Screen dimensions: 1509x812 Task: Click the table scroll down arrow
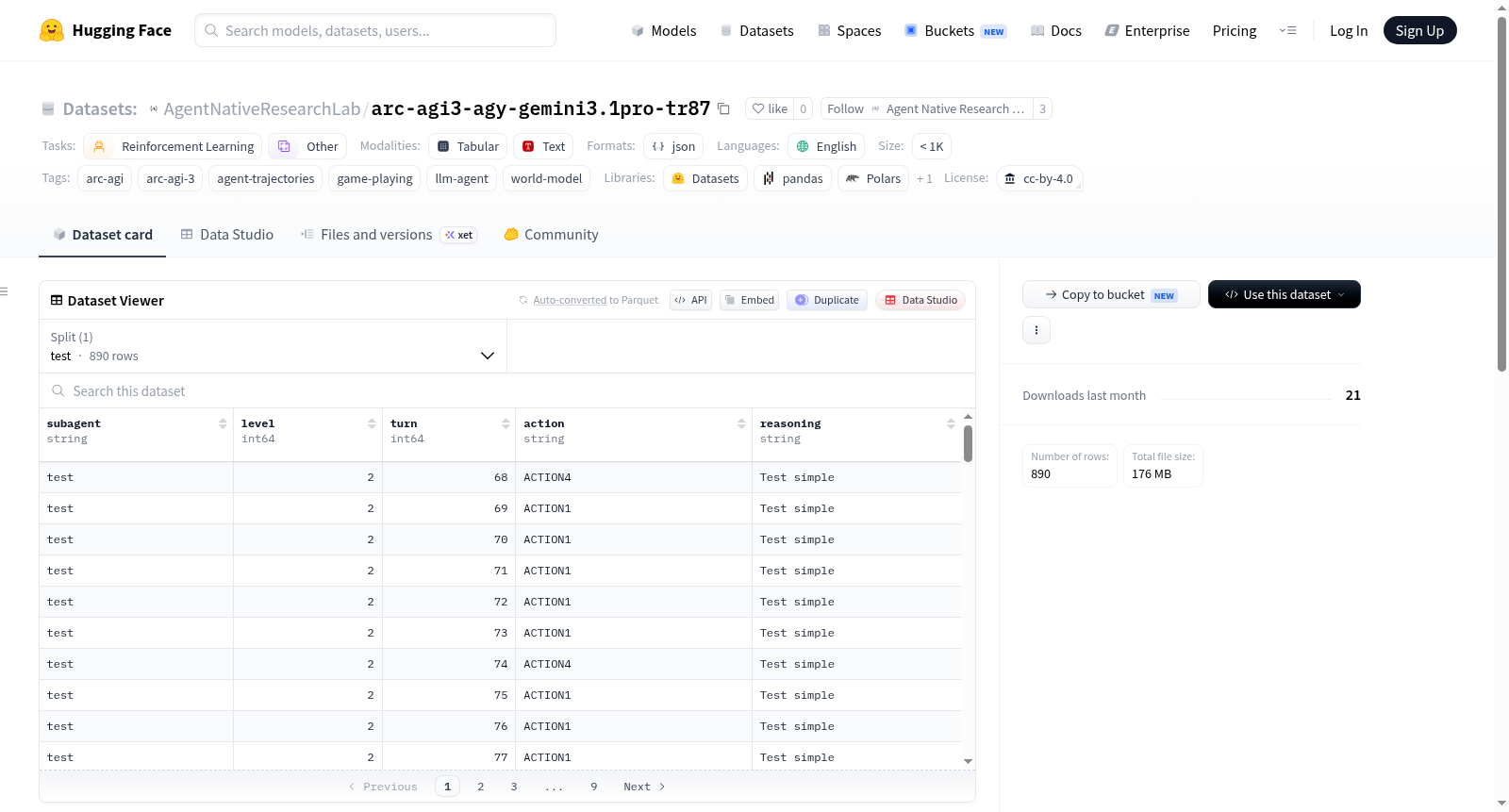point(968,761)
